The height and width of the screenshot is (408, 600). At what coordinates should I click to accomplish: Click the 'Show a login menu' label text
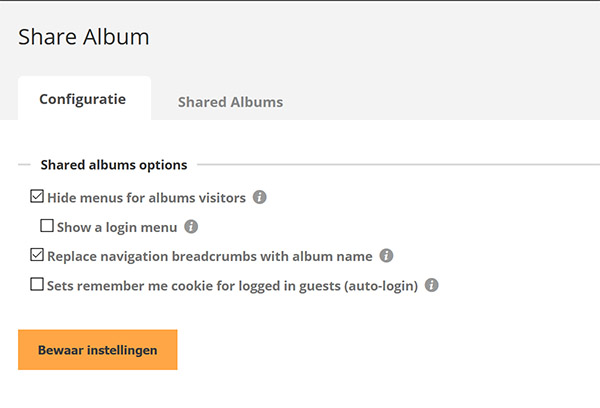pyautogui.click(x=117, y=227)
